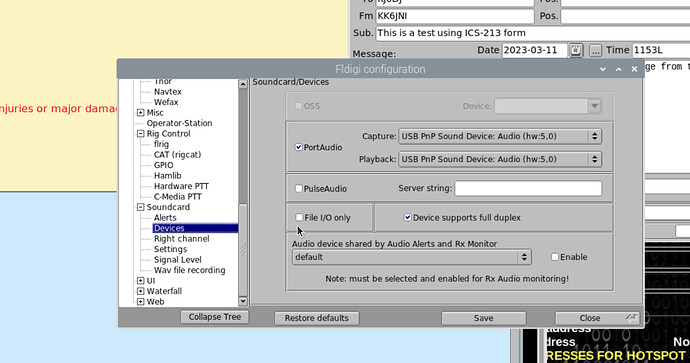Viewport: 690px width, 363px height.
Task: Click the Sub. field in the message form
Action: coord(533,33)
